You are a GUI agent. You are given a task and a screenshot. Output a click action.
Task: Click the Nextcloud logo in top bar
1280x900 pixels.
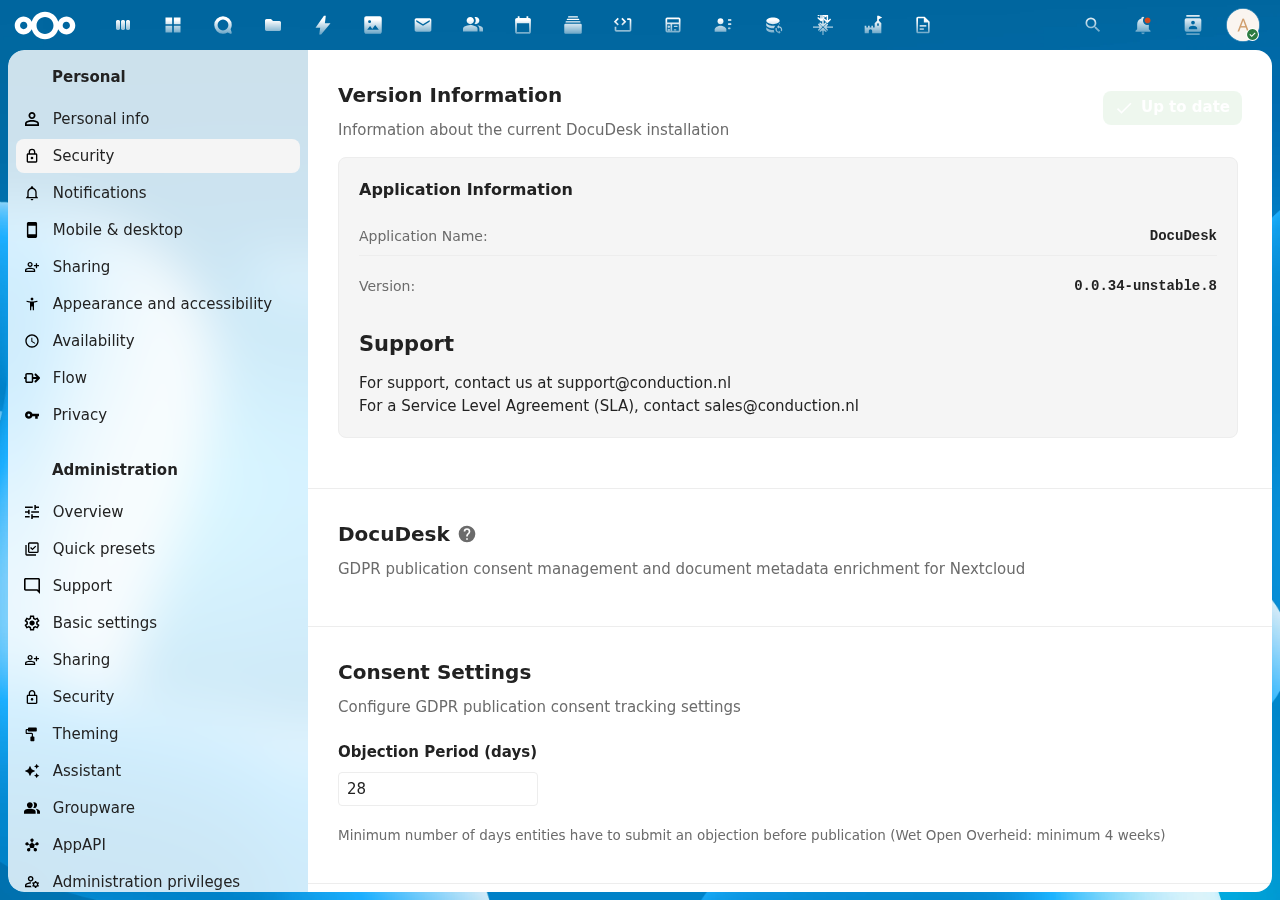tap(45, 25)
